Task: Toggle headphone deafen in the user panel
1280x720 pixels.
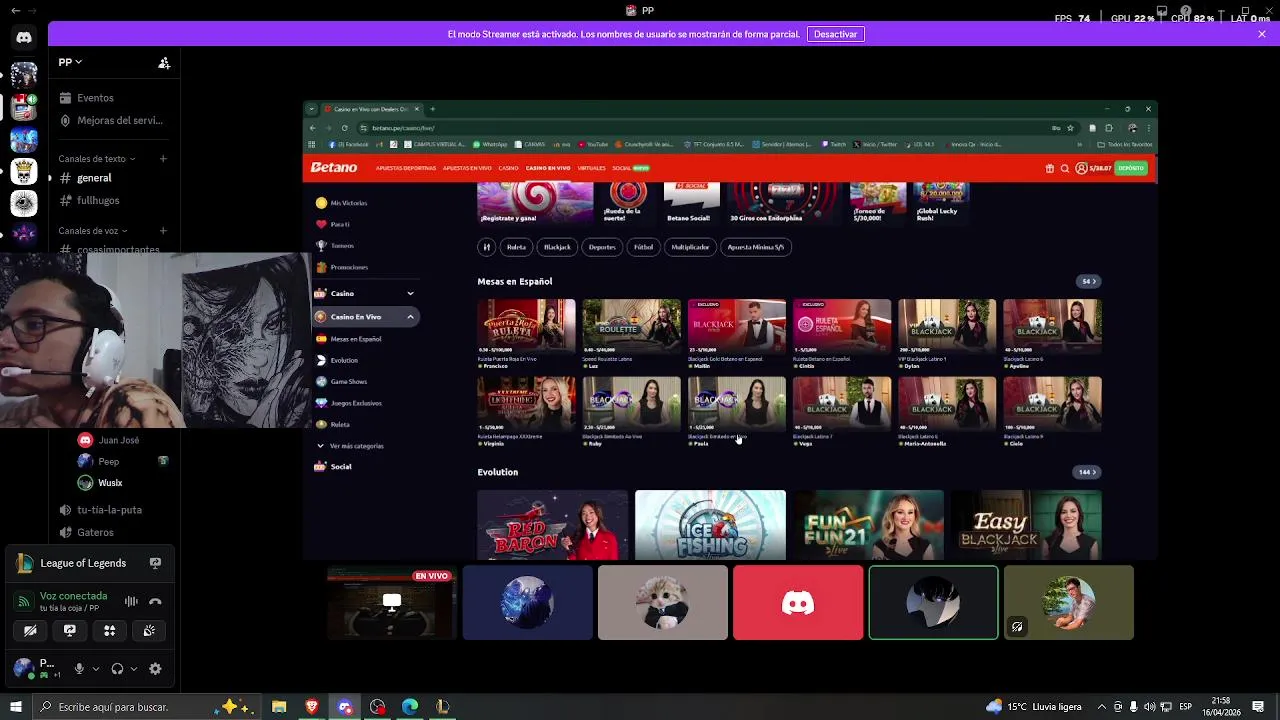Action: 117,669
